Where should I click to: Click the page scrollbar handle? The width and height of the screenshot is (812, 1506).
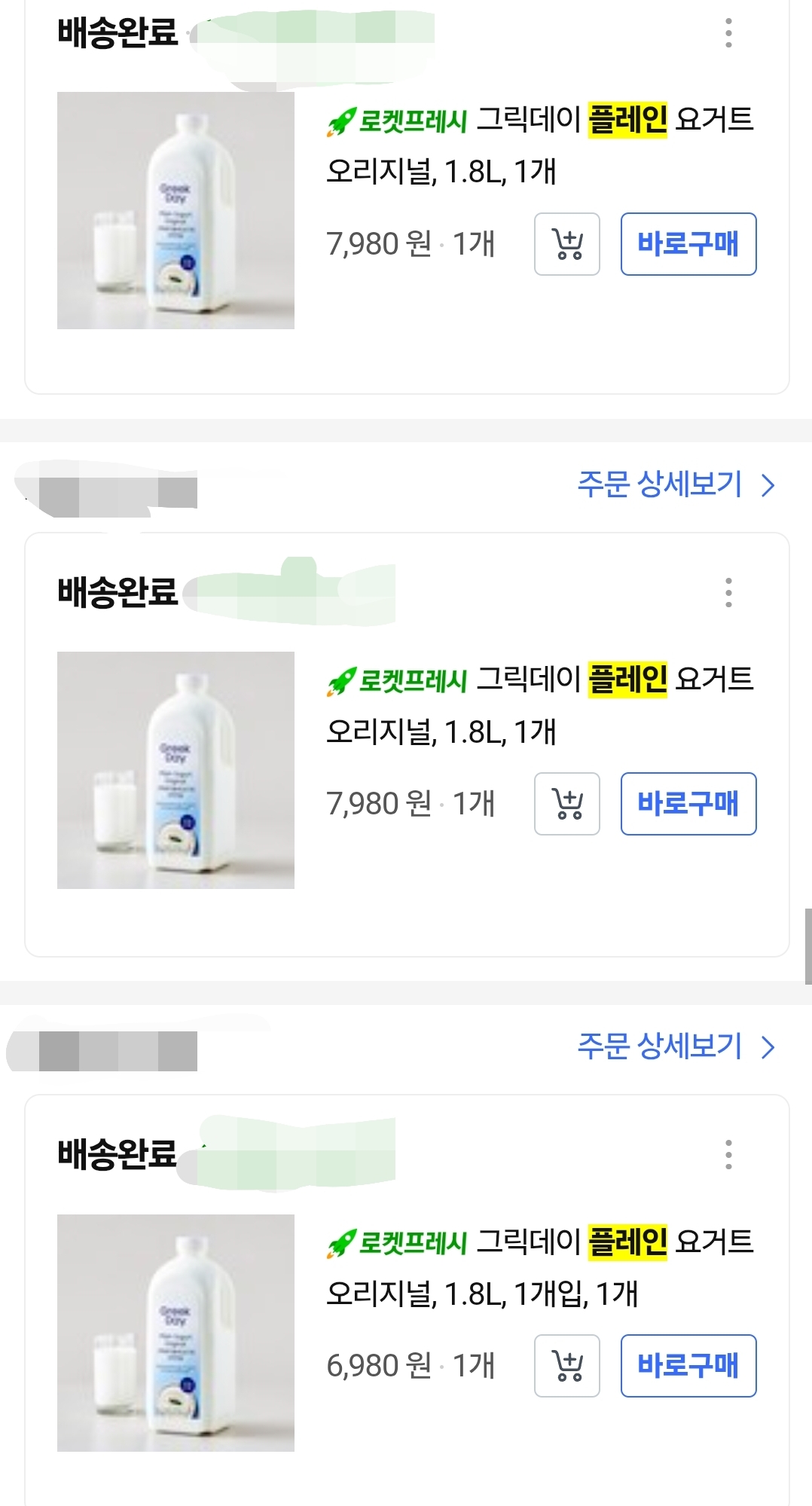pyautogui.click(x=808, y=946)
